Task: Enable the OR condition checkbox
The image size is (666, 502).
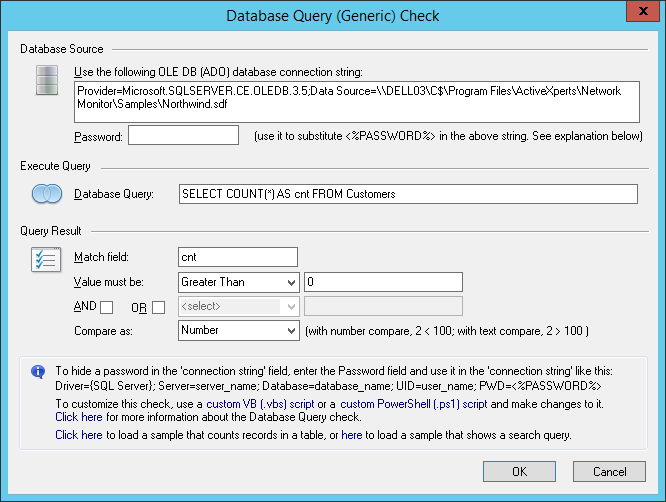Action: (x=158, y=306)
